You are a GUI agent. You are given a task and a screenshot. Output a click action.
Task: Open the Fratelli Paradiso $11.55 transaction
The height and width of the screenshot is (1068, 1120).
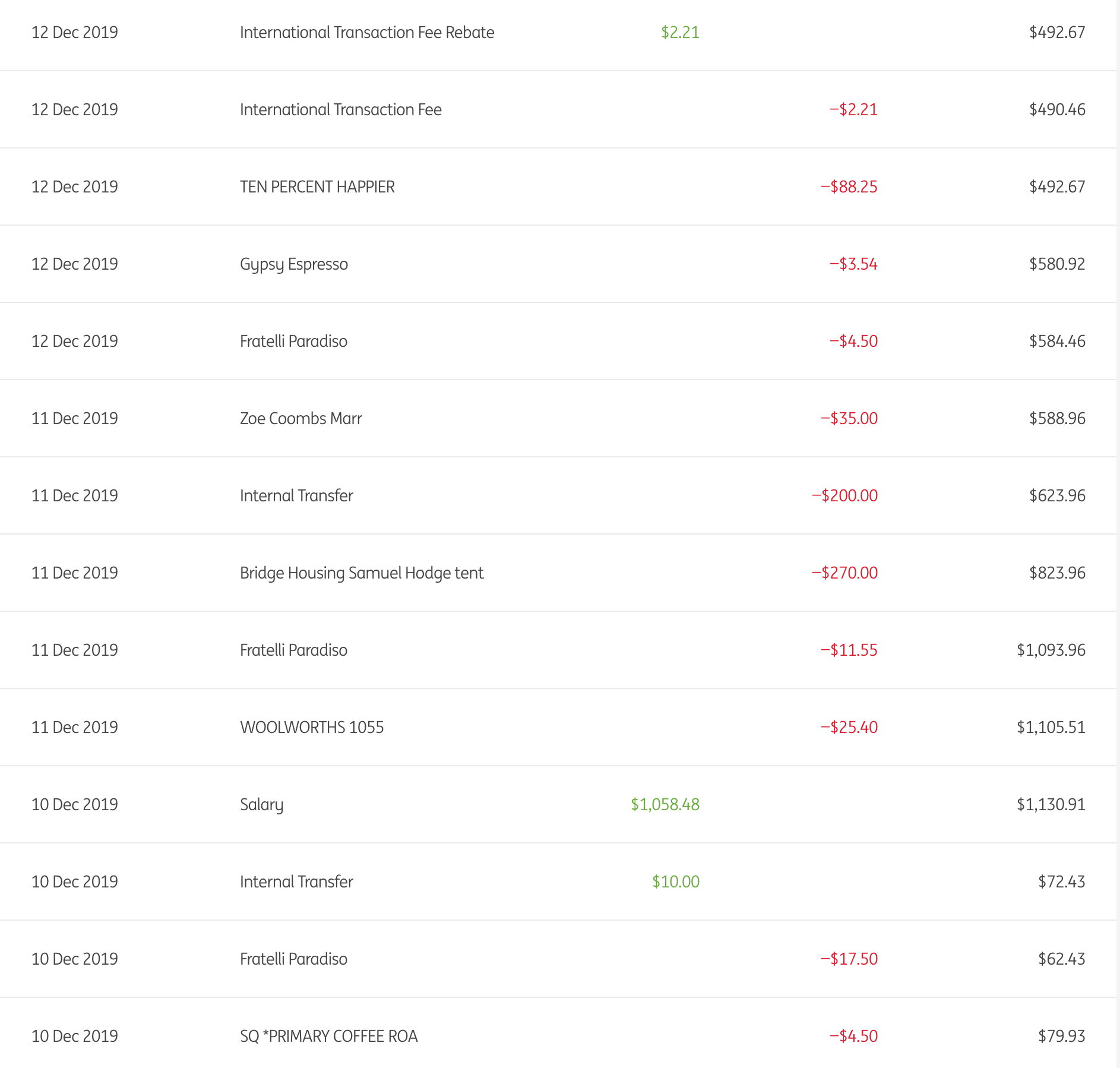pos(293,650)
